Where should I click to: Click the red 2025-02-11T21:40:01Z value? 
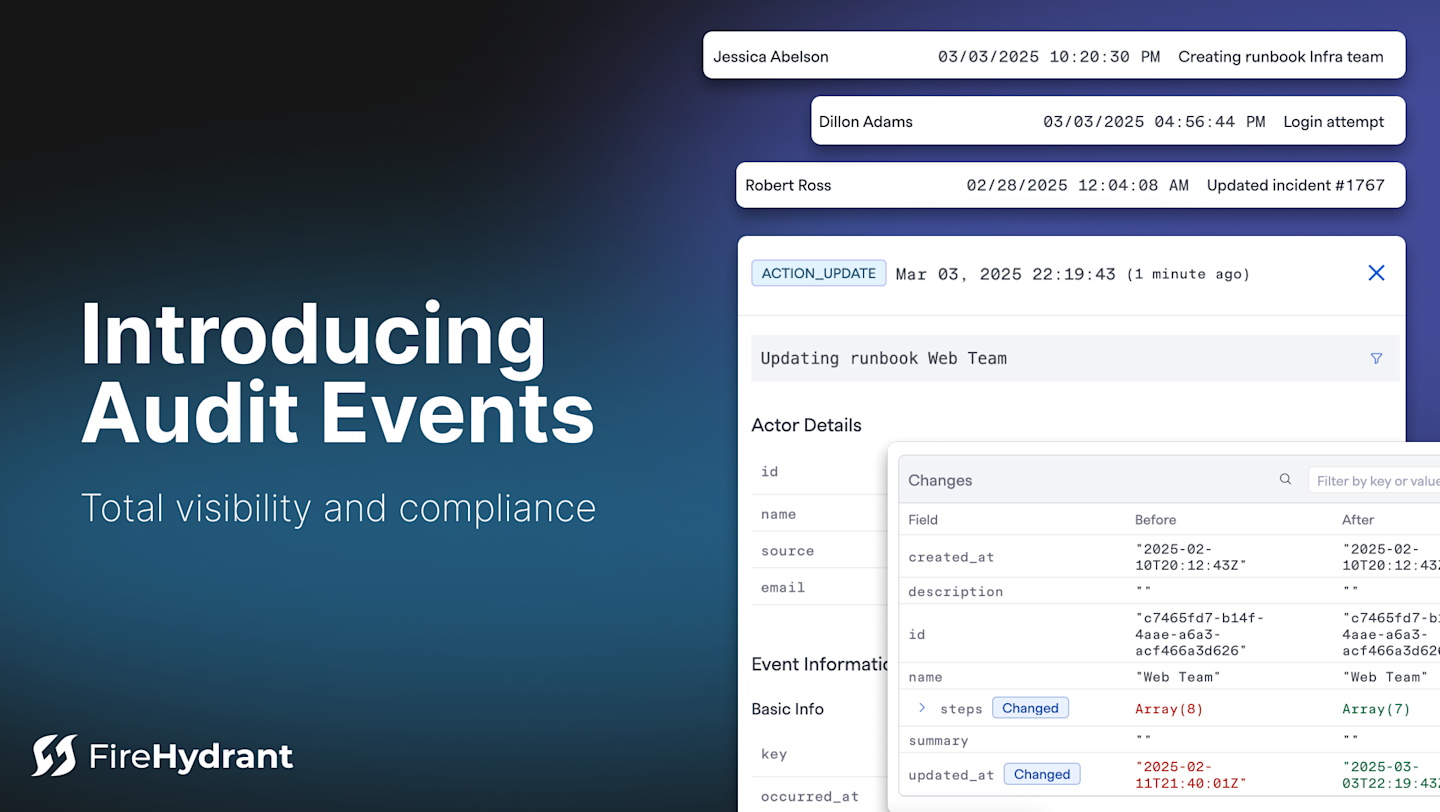point(1191,775)
